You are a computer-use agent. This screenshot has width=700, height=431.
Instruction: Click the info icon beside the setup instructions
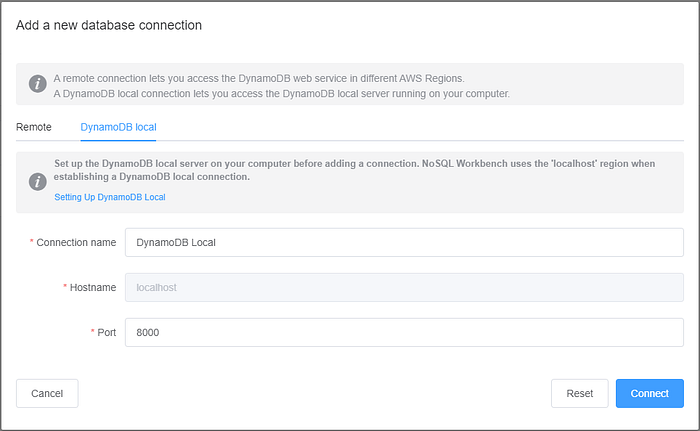point(38,181)
